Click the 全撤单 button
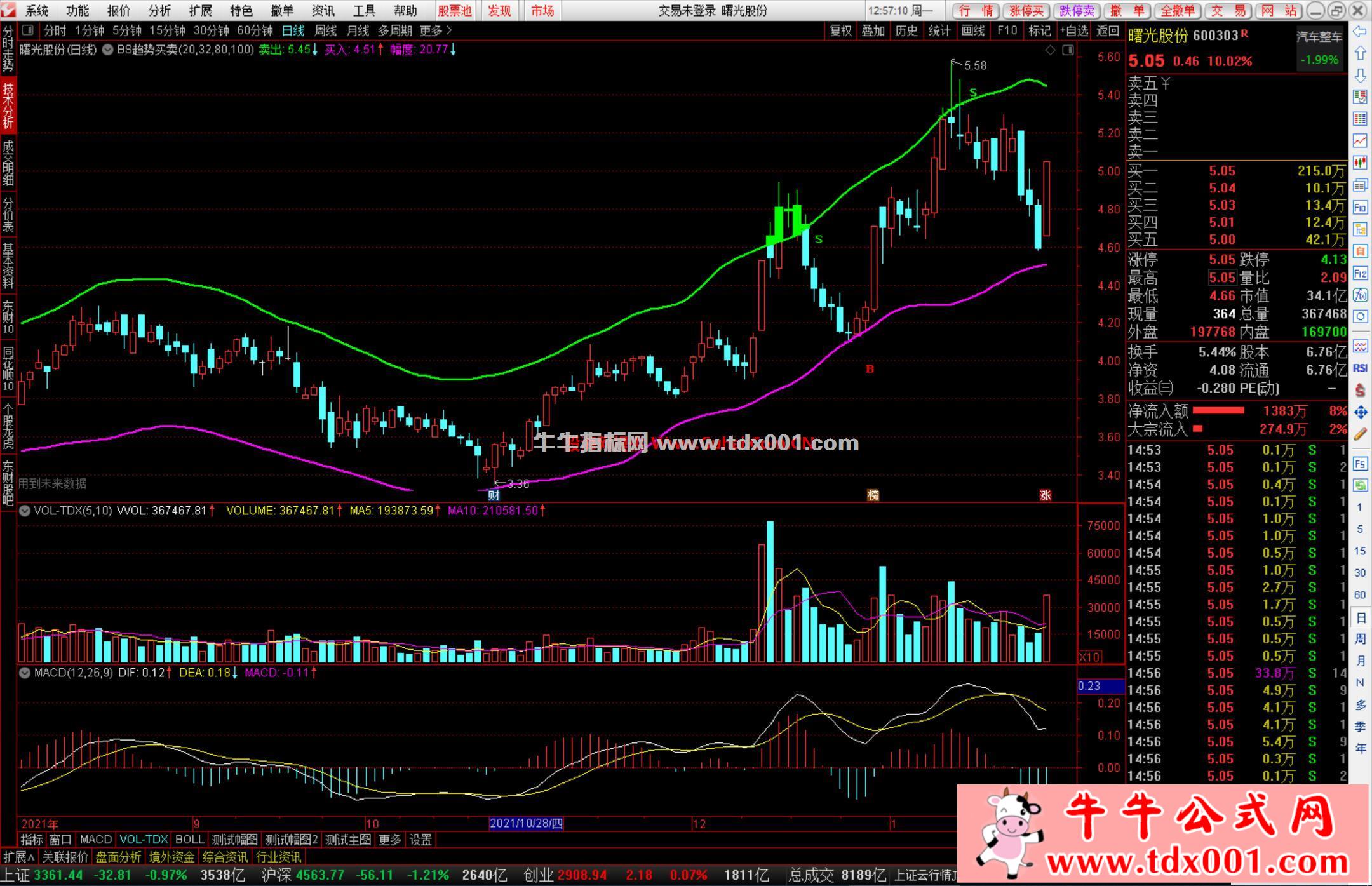This screenshot has height=886, width=1372. coord(1177,10)
